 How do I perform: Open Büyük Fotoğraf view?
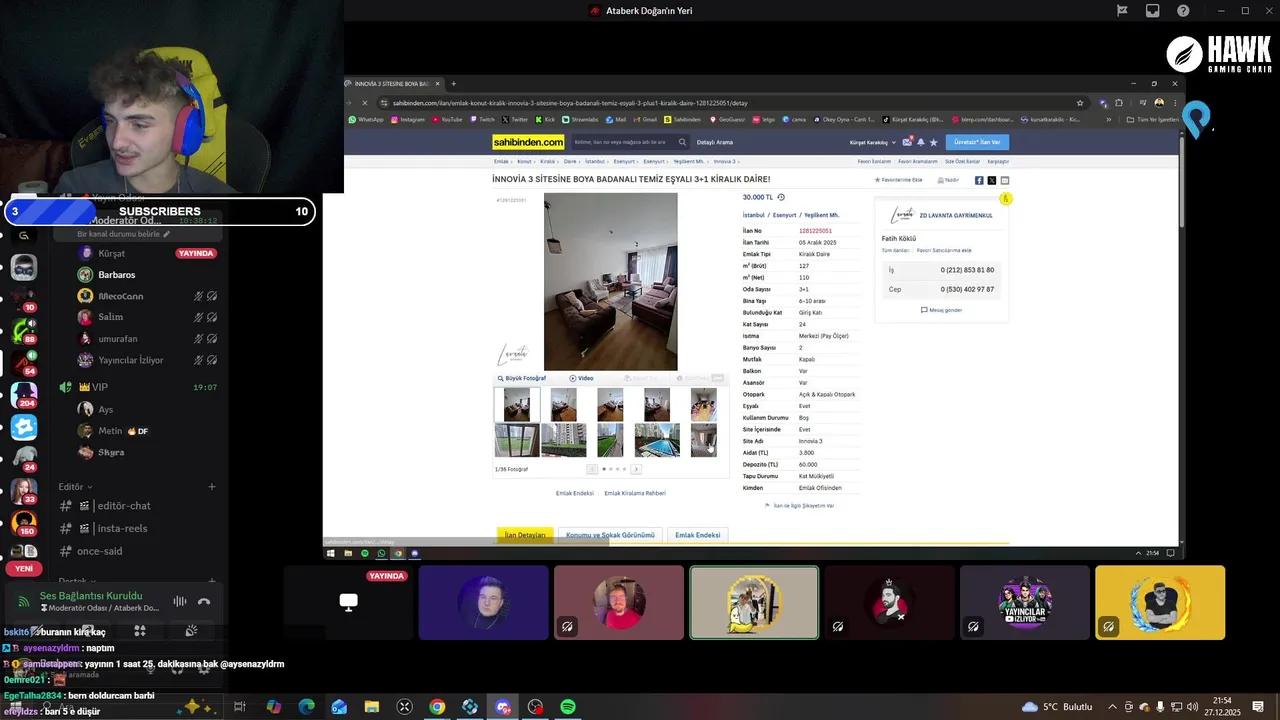click(522, 378)
